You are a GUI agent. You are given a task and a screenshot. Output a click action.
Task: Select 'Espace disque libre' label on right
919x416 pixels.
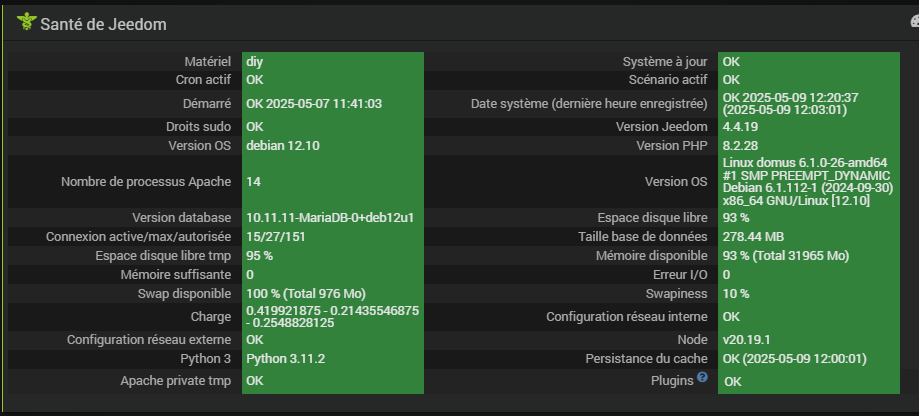(652, 218)
